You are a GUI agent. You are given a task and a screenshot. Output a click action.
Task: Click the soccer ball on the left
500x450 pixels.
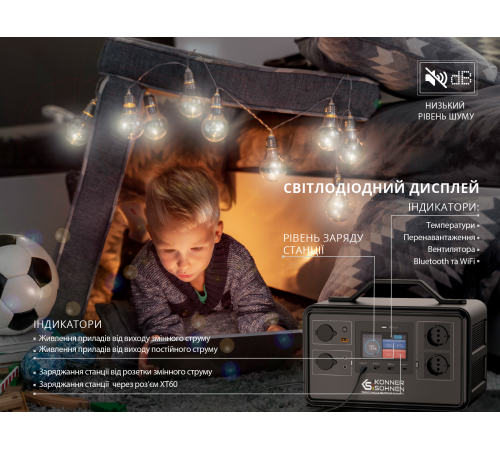point(27,284)
